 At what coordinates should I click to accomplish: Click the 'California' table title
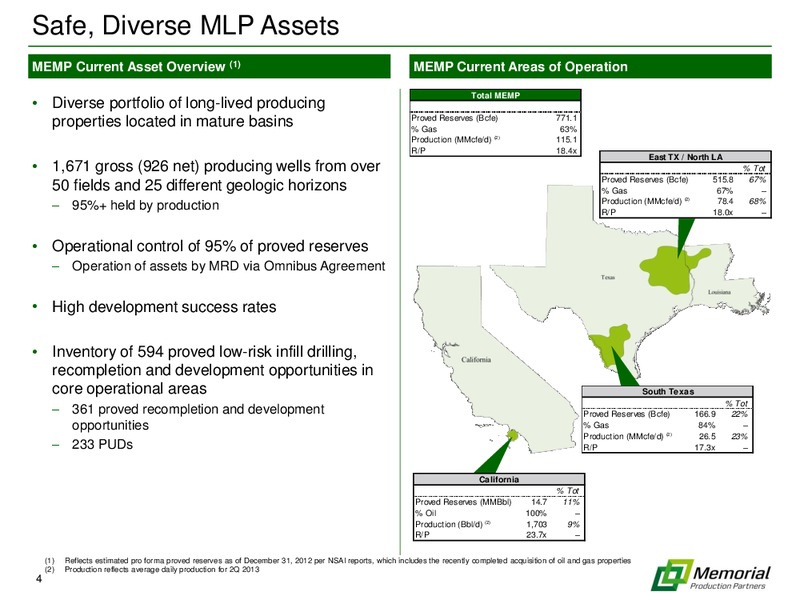tap(498, 480)
